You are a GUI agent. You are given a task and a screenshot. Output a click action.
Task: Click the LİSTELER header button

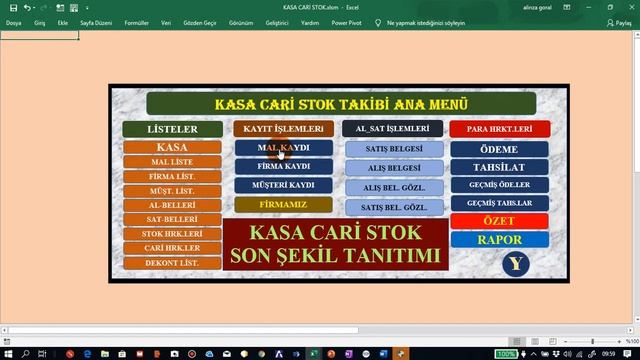tap(173, 129)
